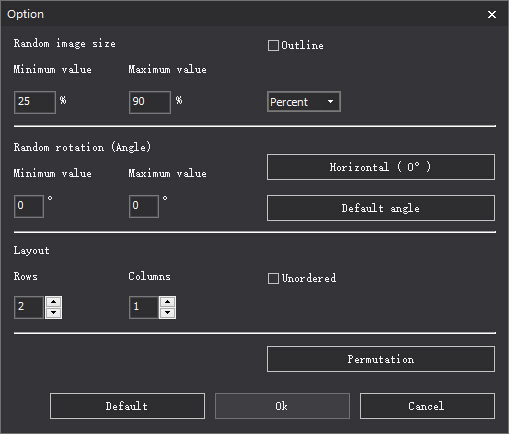Decrease Rows with the down arrow

(54, 313)
